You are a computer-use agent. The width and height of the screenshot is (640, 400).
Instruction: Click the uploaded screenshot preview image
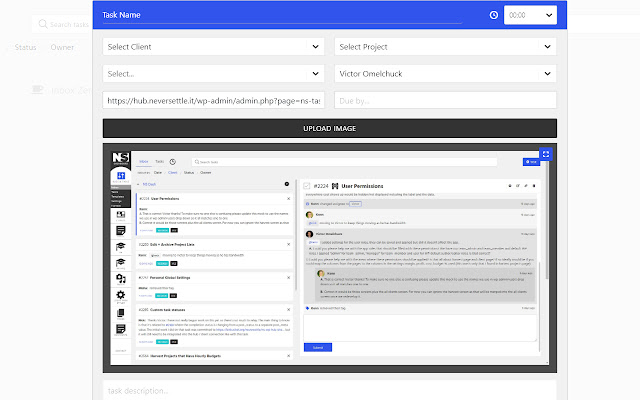329,258
